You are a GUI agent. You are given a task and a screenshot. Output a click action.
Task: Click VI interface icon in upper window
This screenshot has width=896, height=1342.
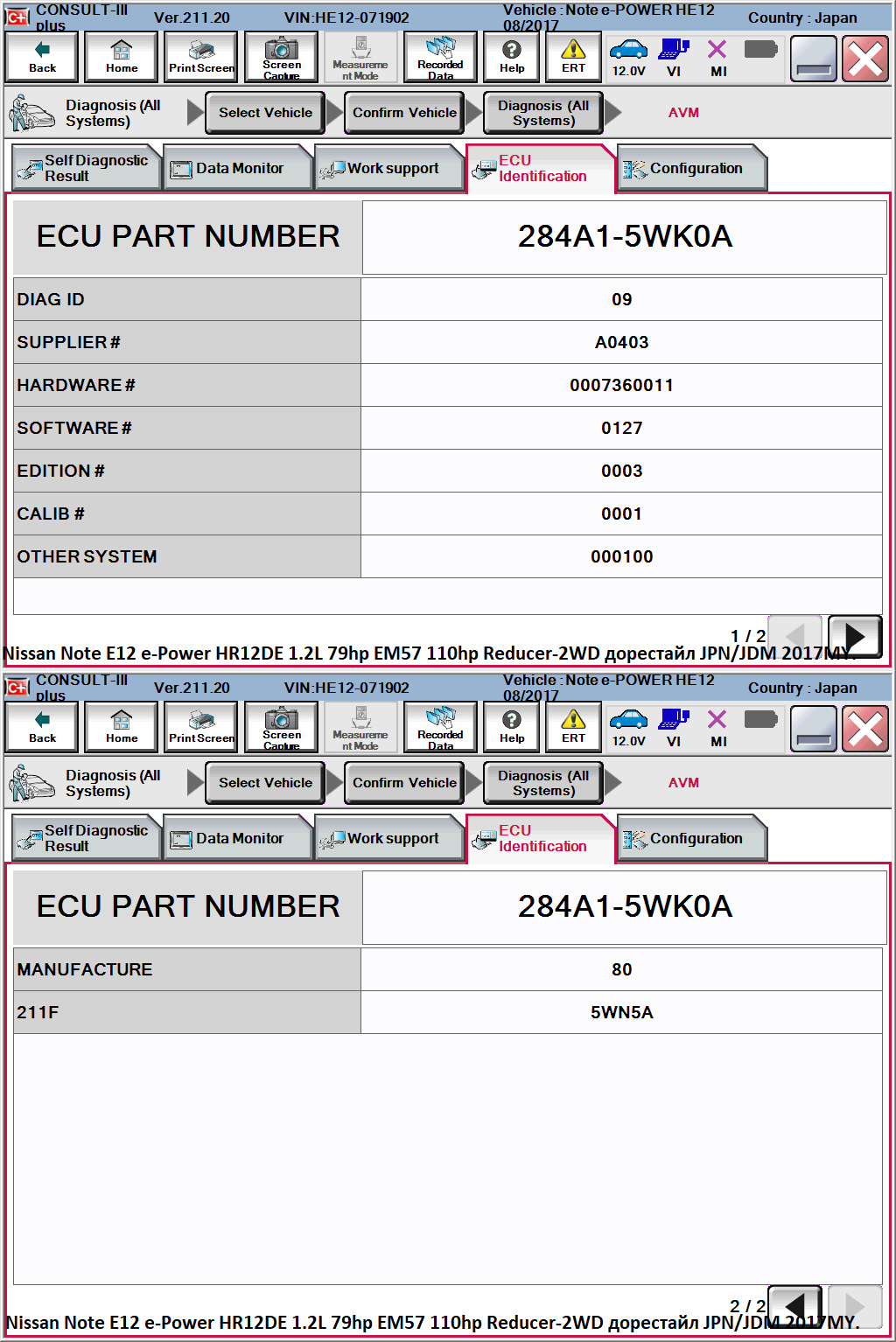pos(674,57)
